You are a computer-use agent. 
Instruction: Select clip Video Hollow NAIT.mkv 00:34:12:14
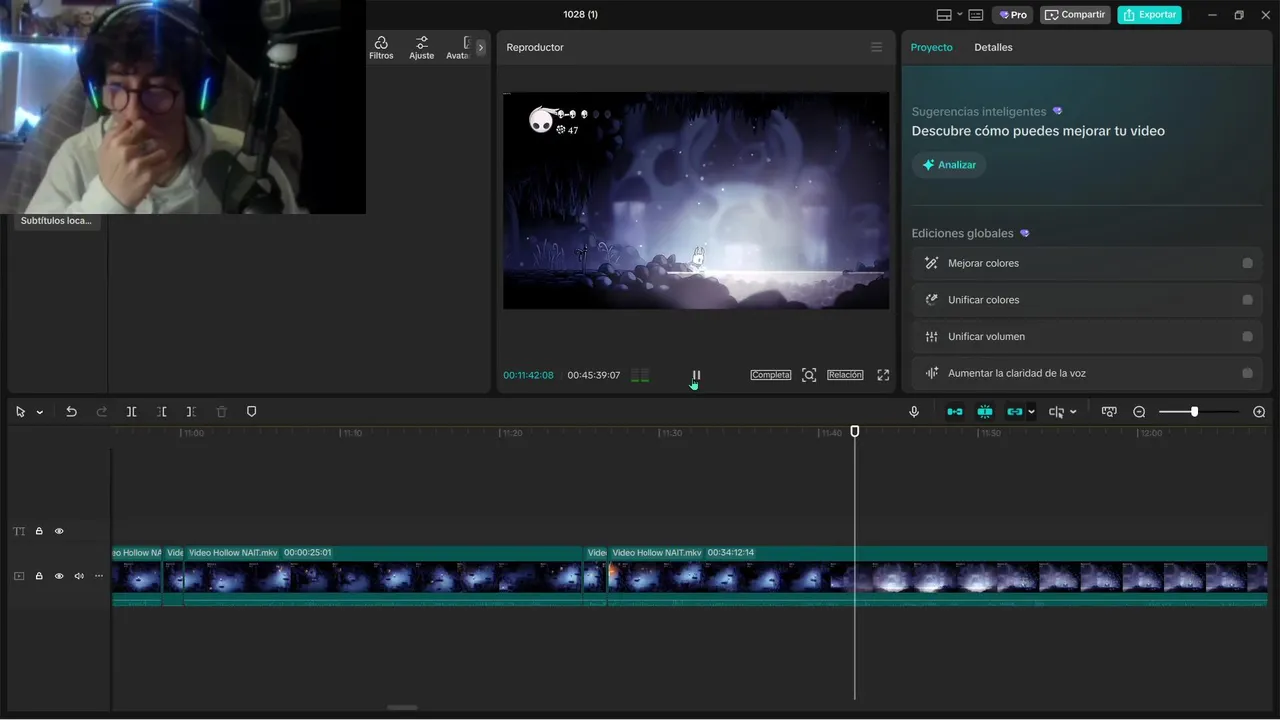point(938,576)
